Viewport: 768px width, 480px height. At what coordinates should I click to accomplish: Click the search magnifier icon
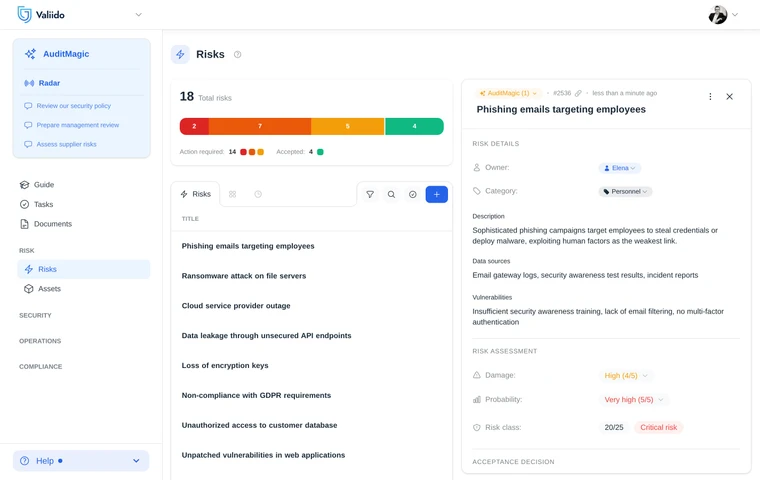(x=391, y=194)
